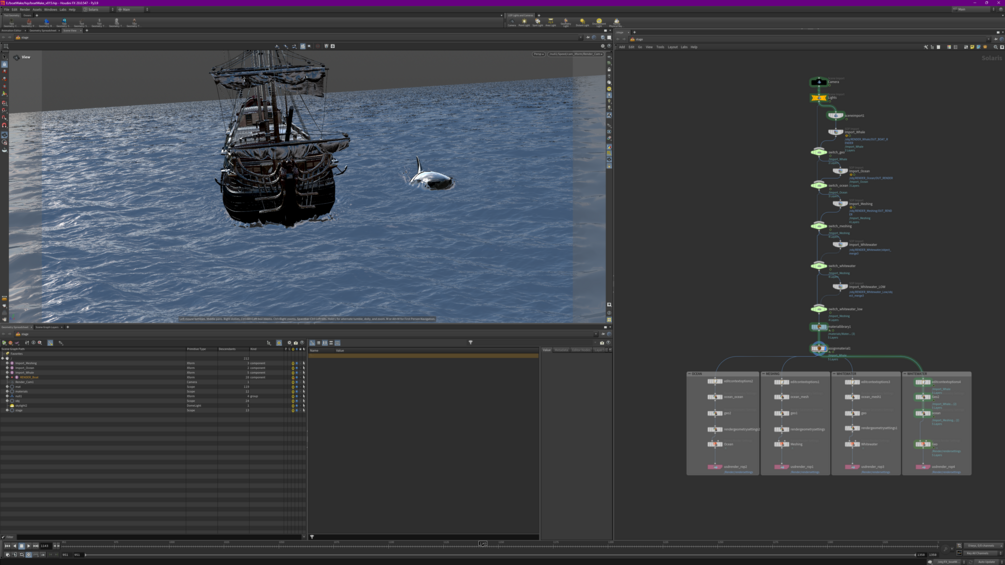The image size is (1005, 565).
Task: Click the skylight1 dome light icon in tree
Action: pos(12,405)
